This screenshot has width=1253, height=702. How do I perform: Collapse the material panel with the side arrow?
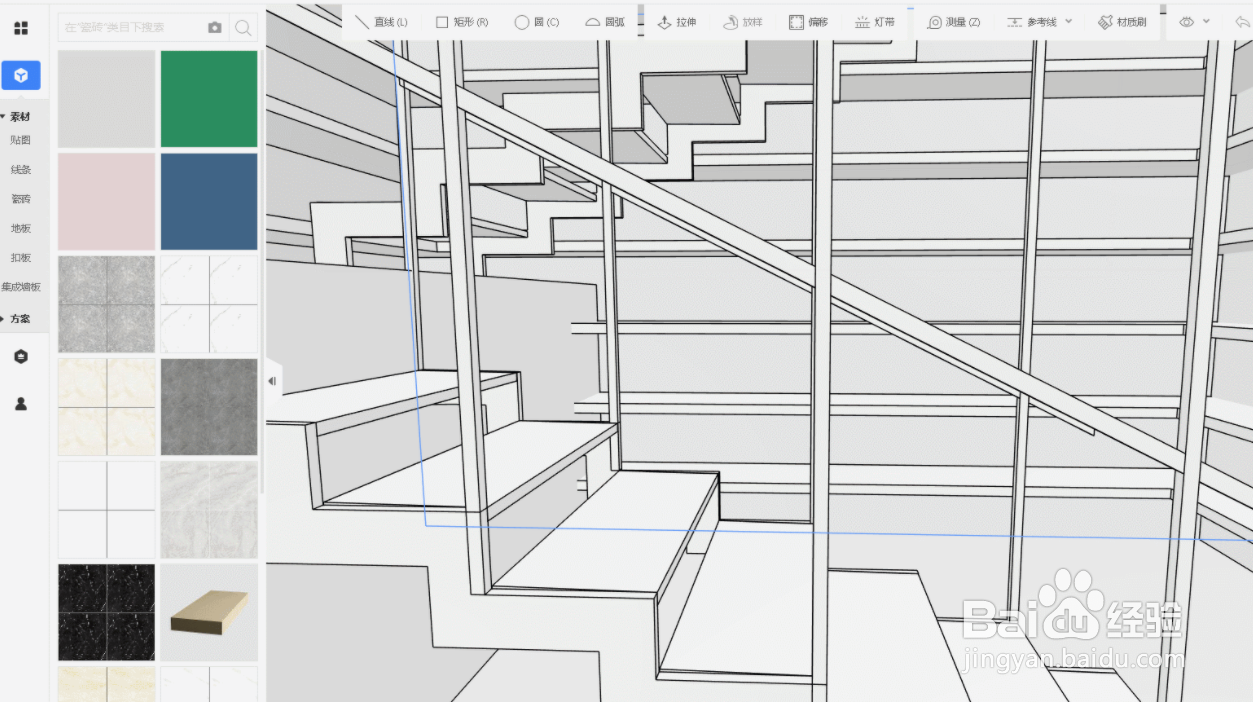tap(272, 381)
